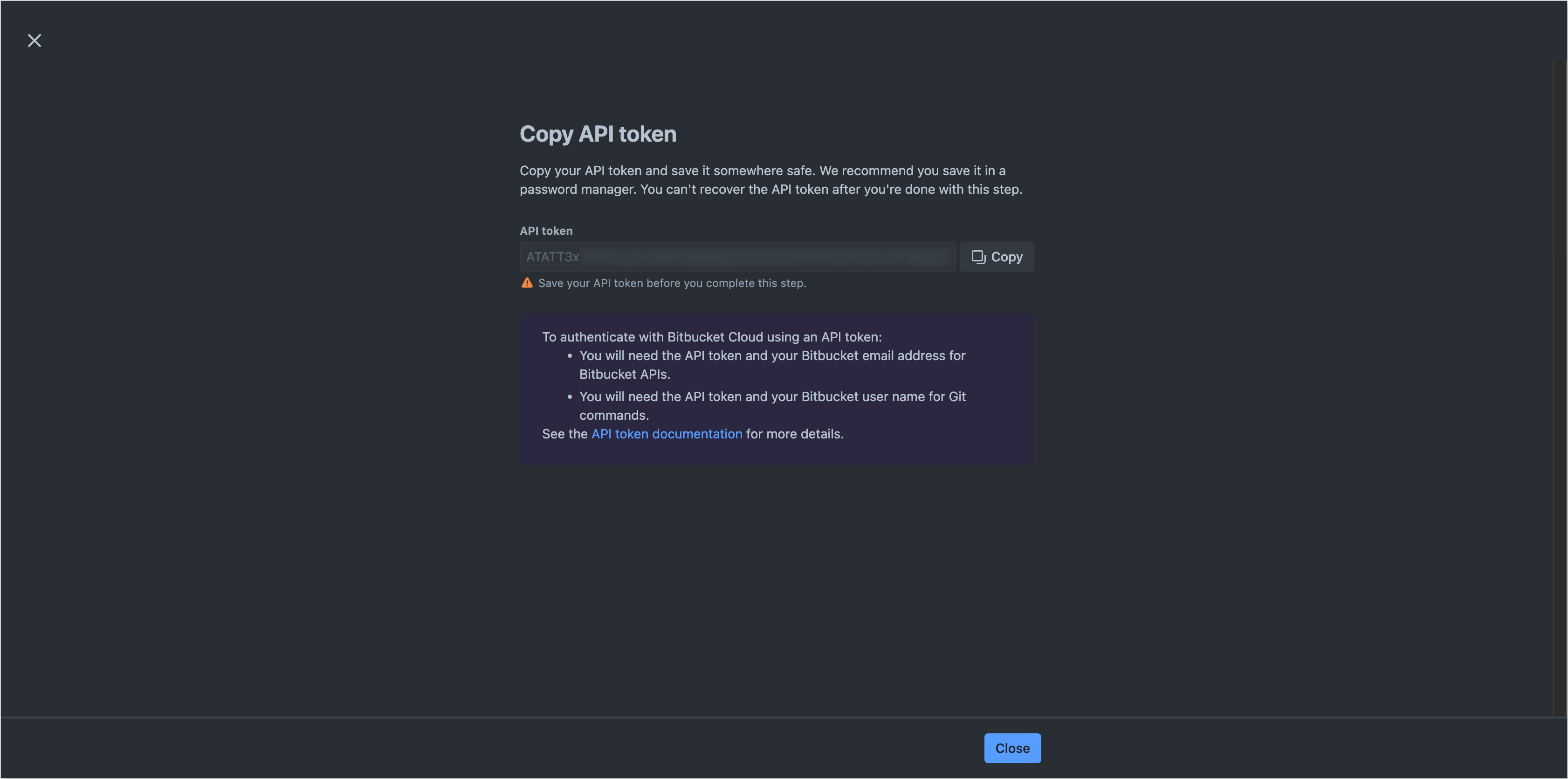Viewport: 1568px width, 779px height.
Task: Click inside the API token text field
Action: (x=736, y=256)
